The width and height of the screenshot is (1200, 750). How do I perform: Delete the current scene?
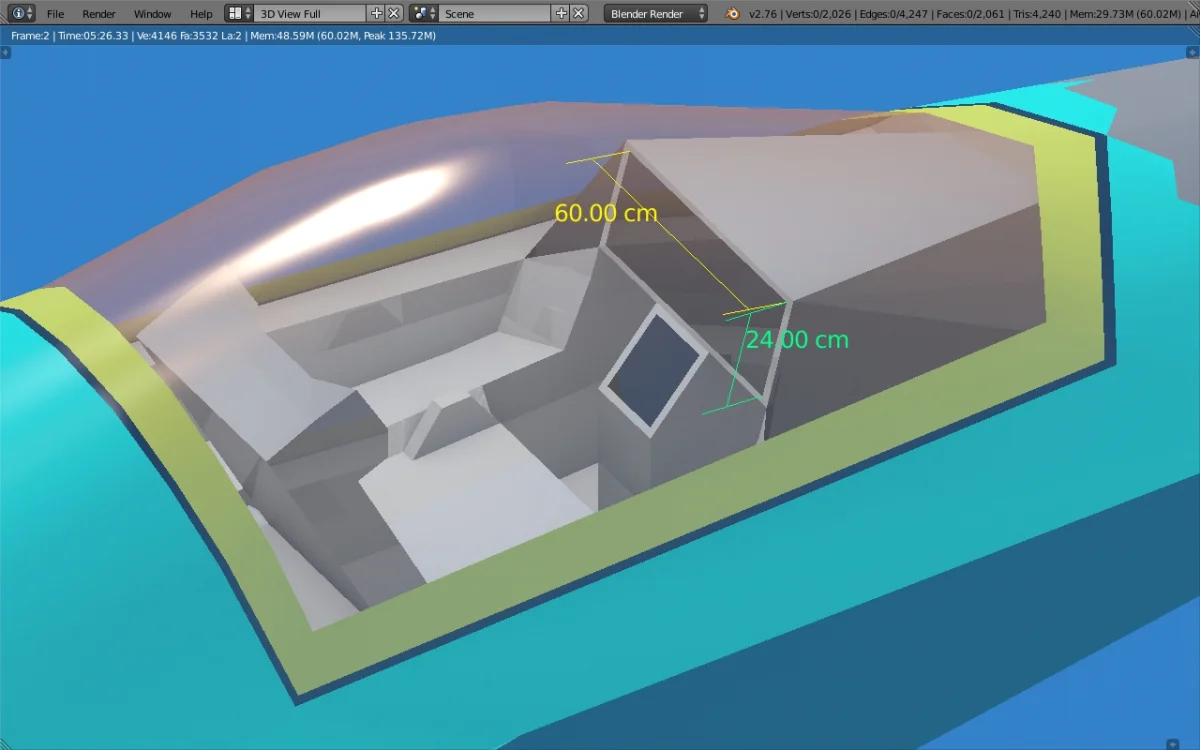click(579, 14)
